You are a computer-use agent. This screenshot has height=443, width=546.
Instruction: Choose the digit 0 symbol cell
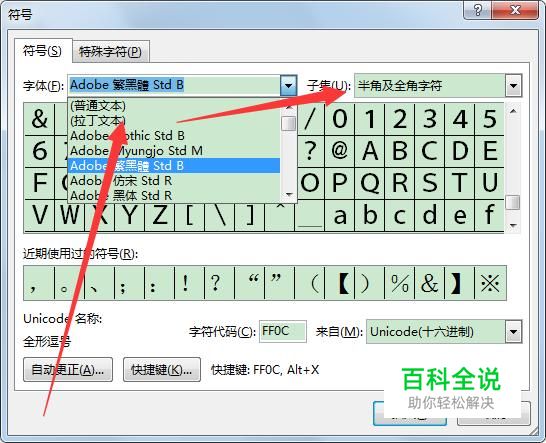click(x=340, y=119)
